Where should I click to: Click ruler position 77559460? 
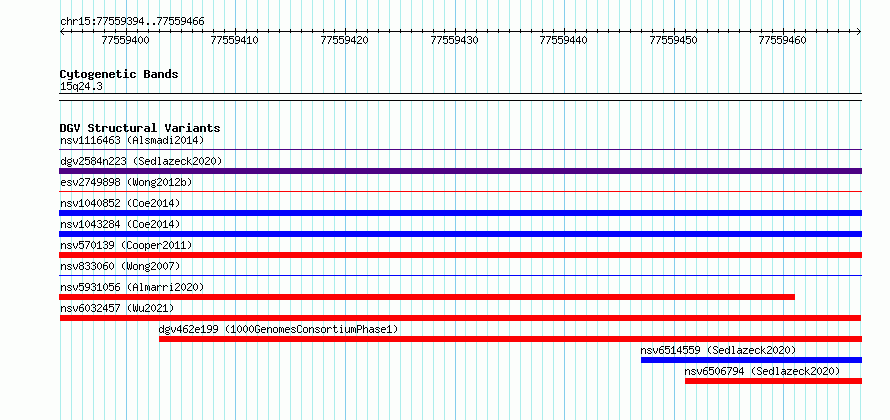[783, 40]
